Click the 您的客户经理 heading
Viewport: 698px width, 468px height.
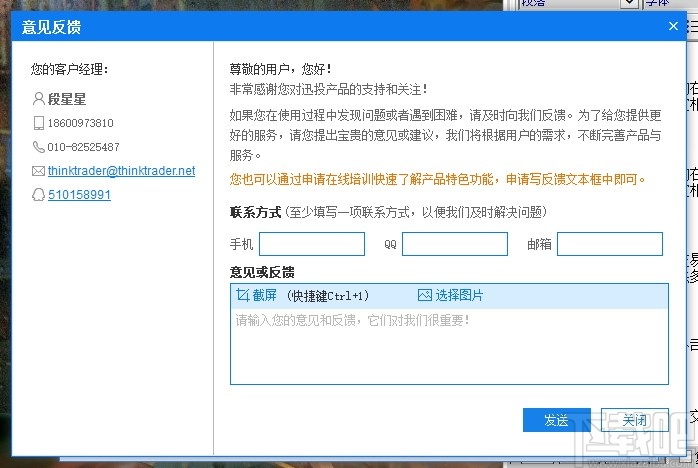pos(69,69)
